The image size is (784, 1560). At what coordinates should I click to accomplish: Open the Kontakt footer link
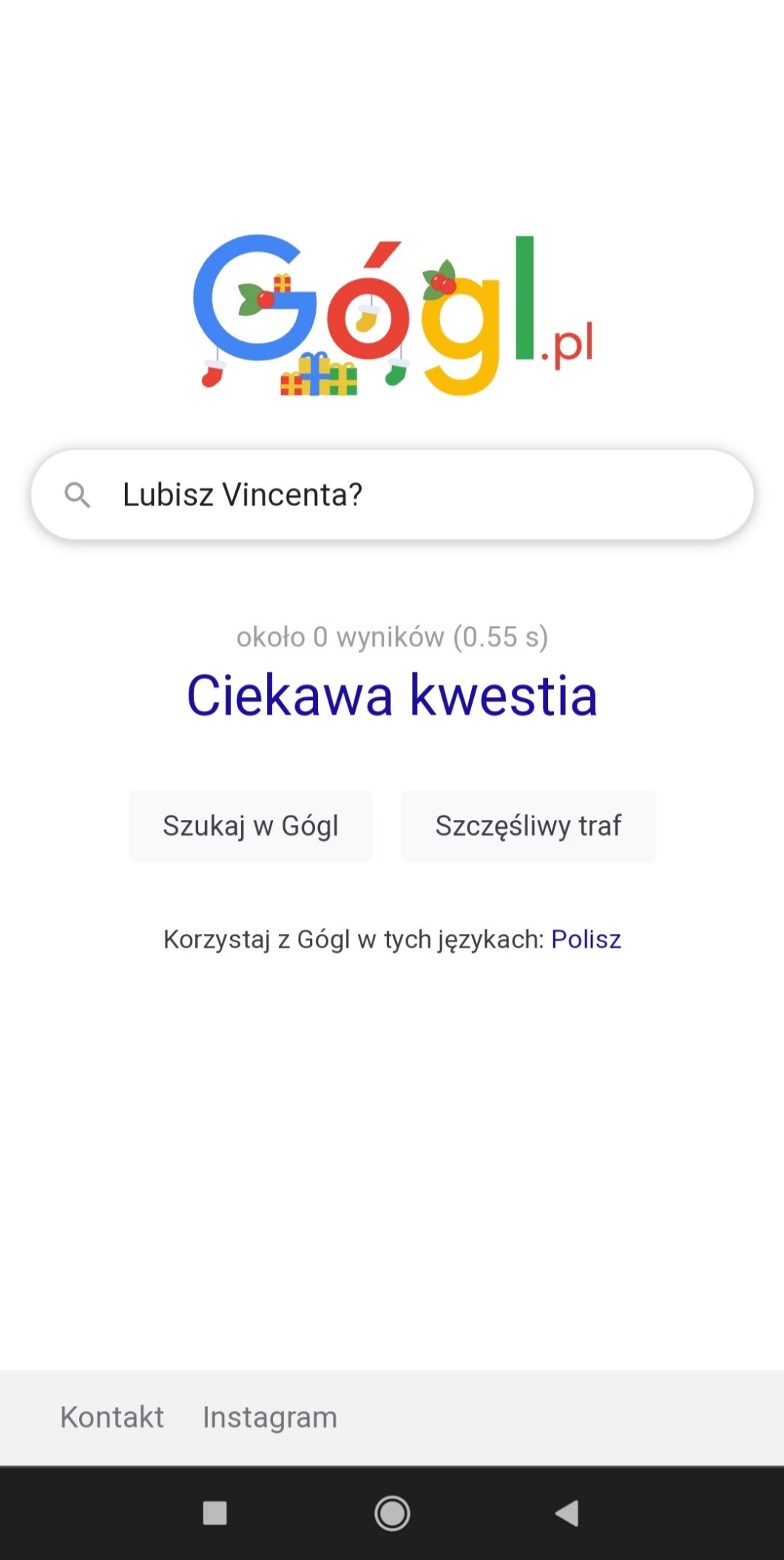point(112,1417)
